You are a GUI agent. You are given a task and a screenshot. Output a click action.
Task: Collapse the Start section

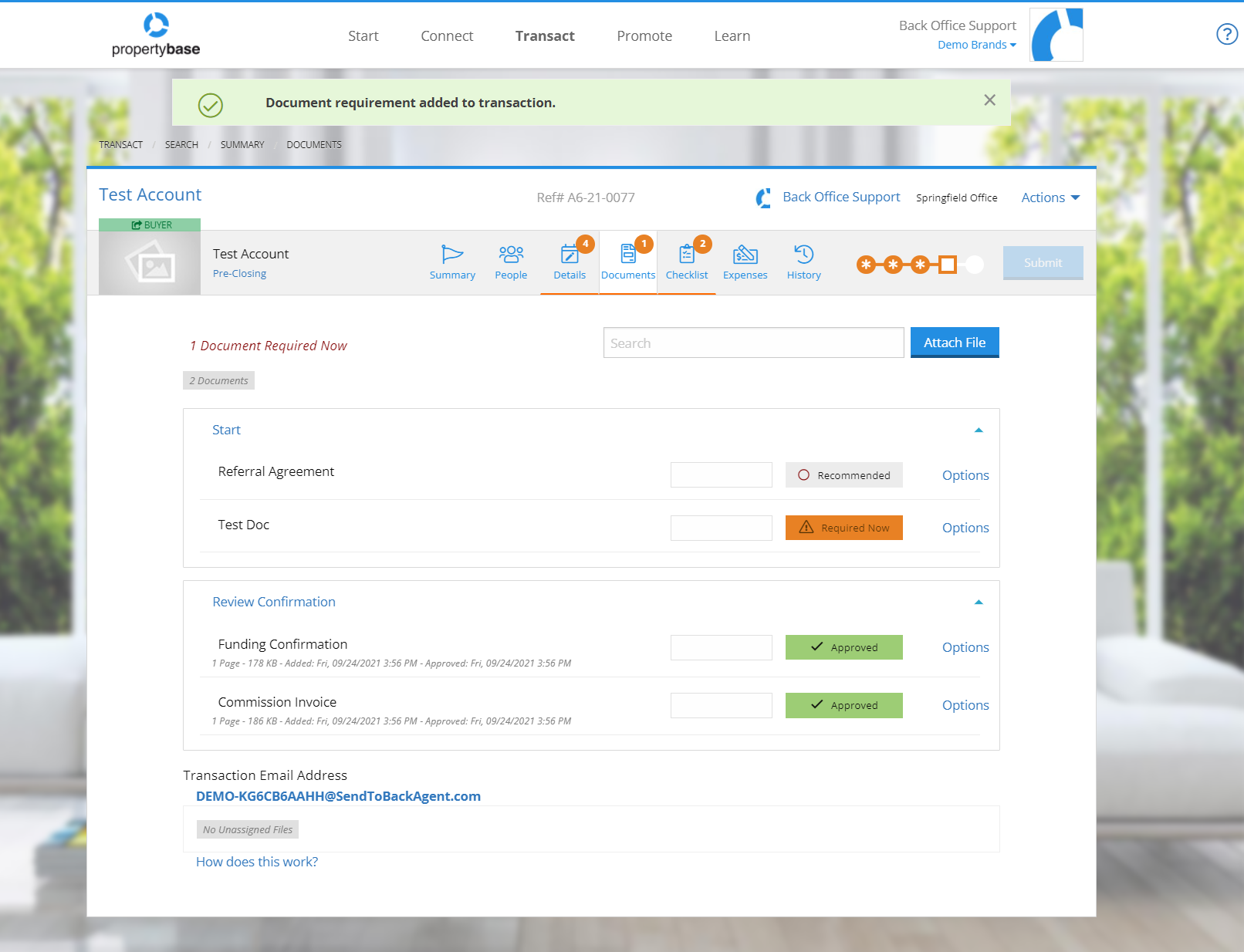pos(979,430)
